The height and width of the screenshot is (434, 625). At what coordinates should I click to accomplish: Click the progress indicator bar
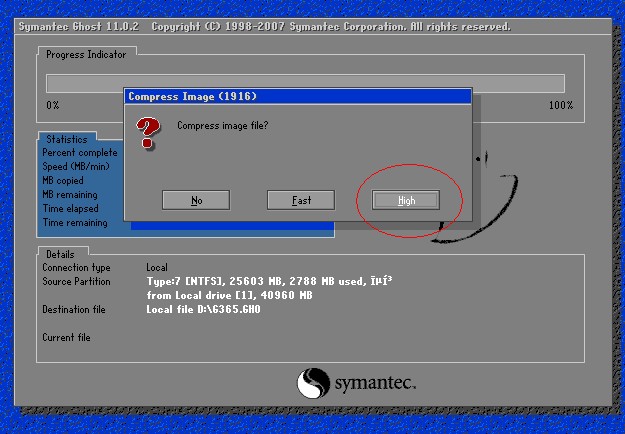[305, 83]
